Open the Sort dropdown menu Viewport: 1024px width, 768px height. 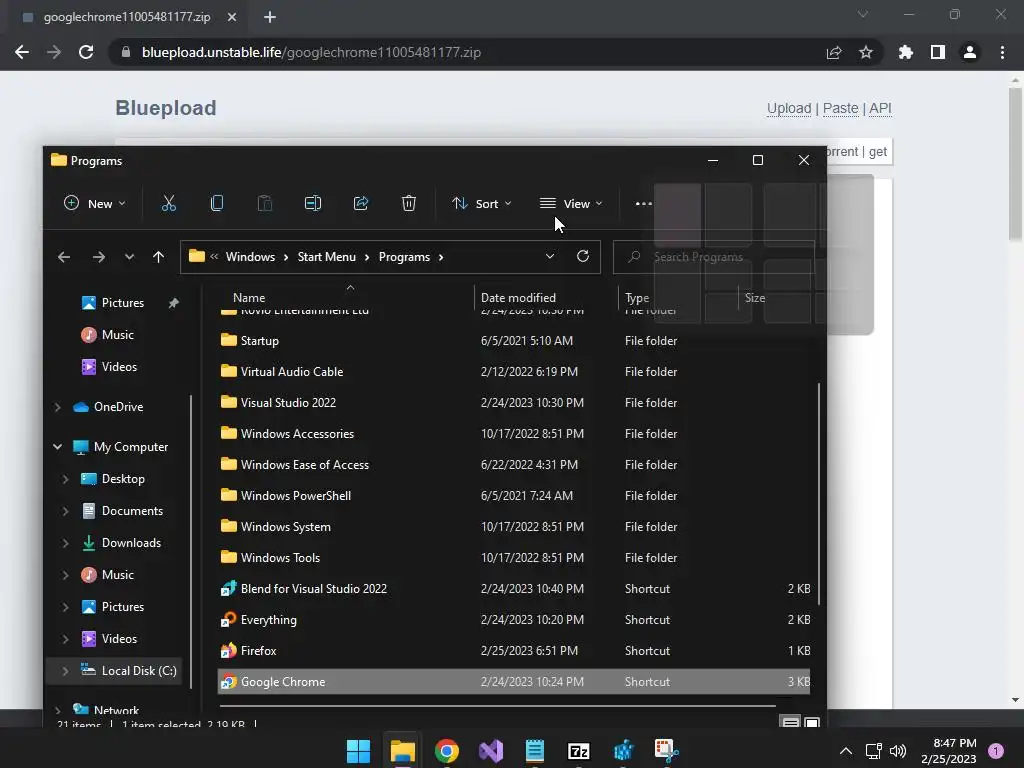(481, 204)
